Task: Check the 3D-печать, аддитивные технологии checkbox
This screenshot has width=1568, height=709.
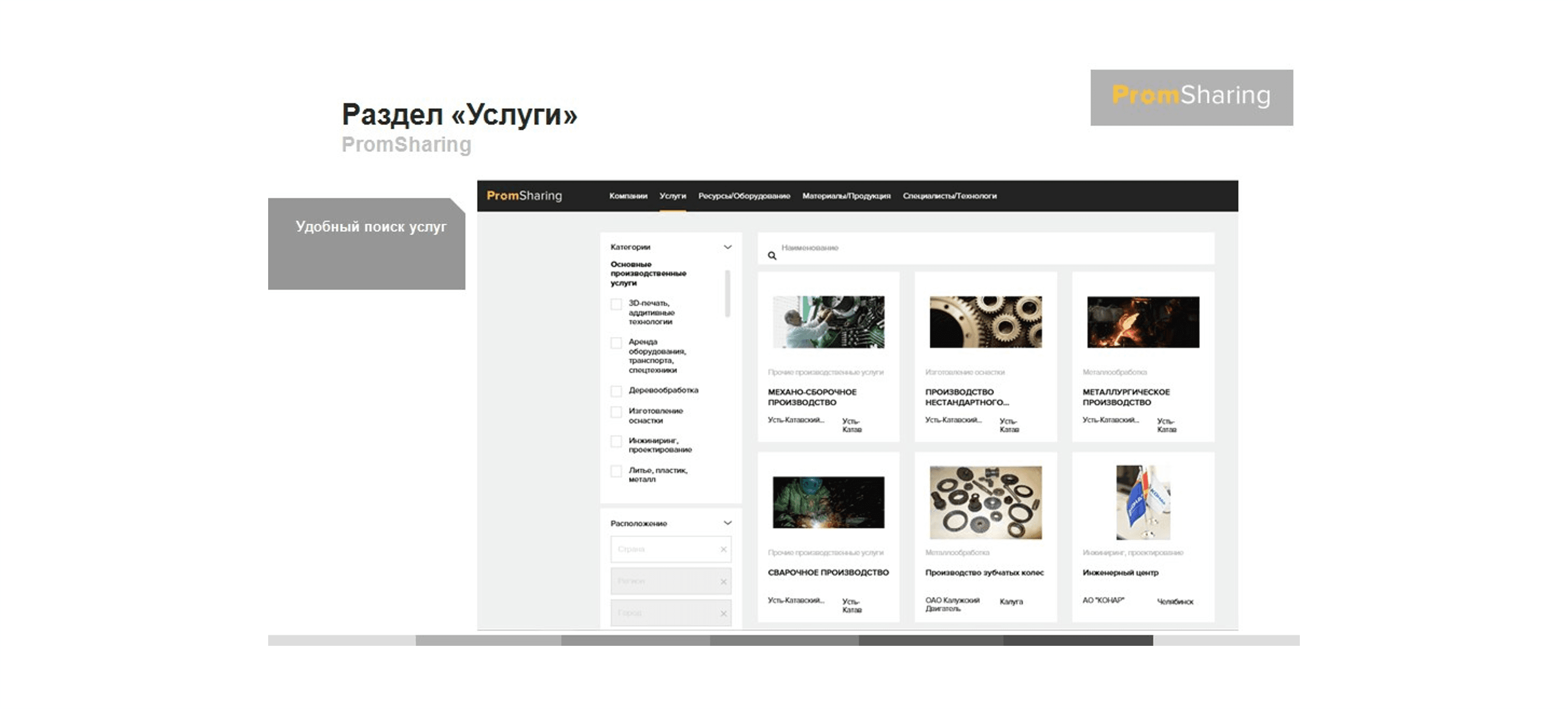Action: 616,304
